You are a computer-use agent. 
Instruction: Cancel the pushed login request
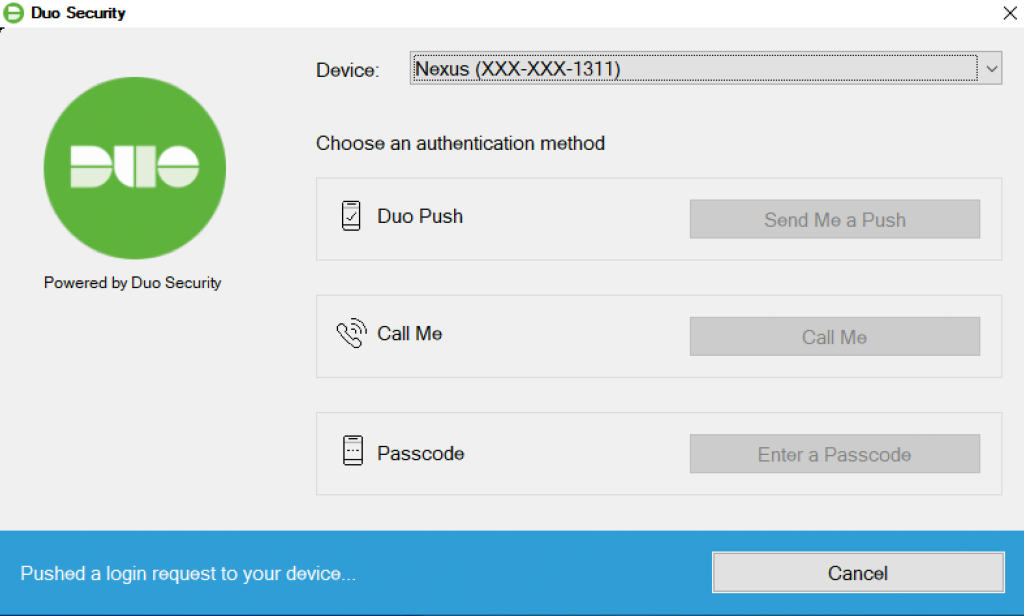(857, 572)
